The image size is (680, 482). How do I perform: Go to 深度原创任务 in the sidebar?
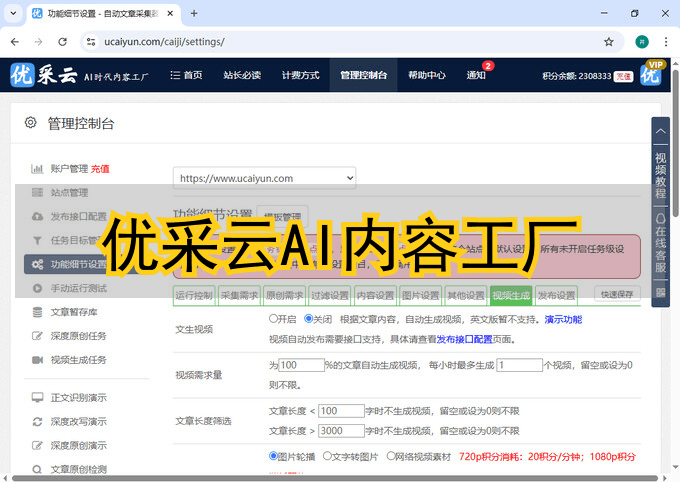(78, 336)
